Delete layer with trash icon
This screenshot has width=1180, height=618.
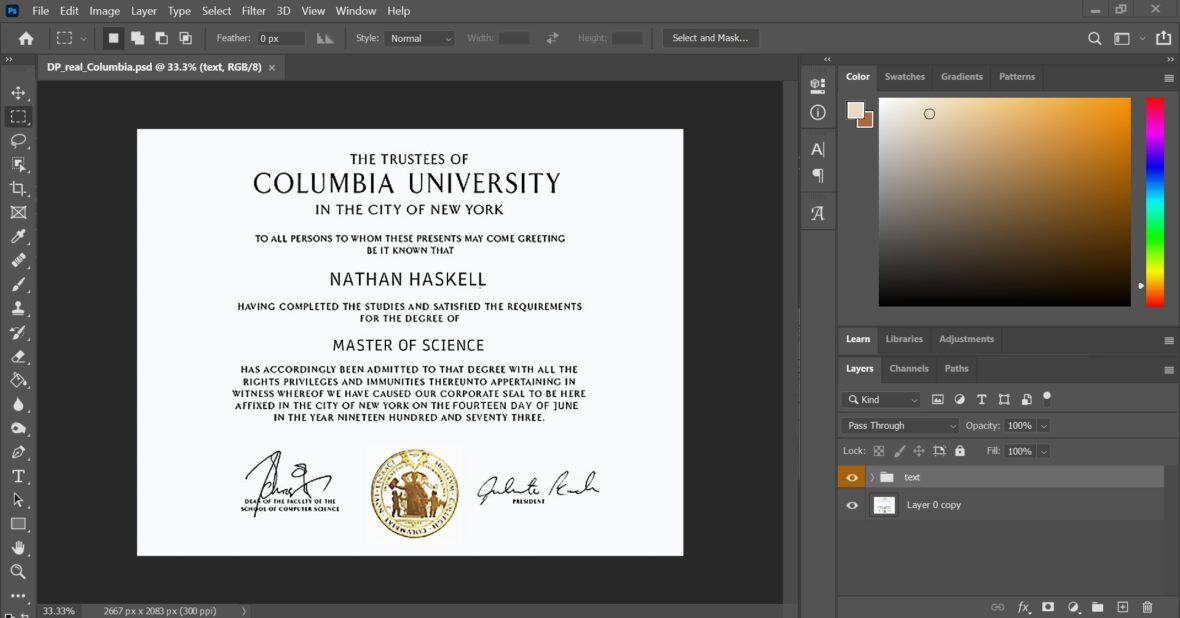coord(1147,607)
